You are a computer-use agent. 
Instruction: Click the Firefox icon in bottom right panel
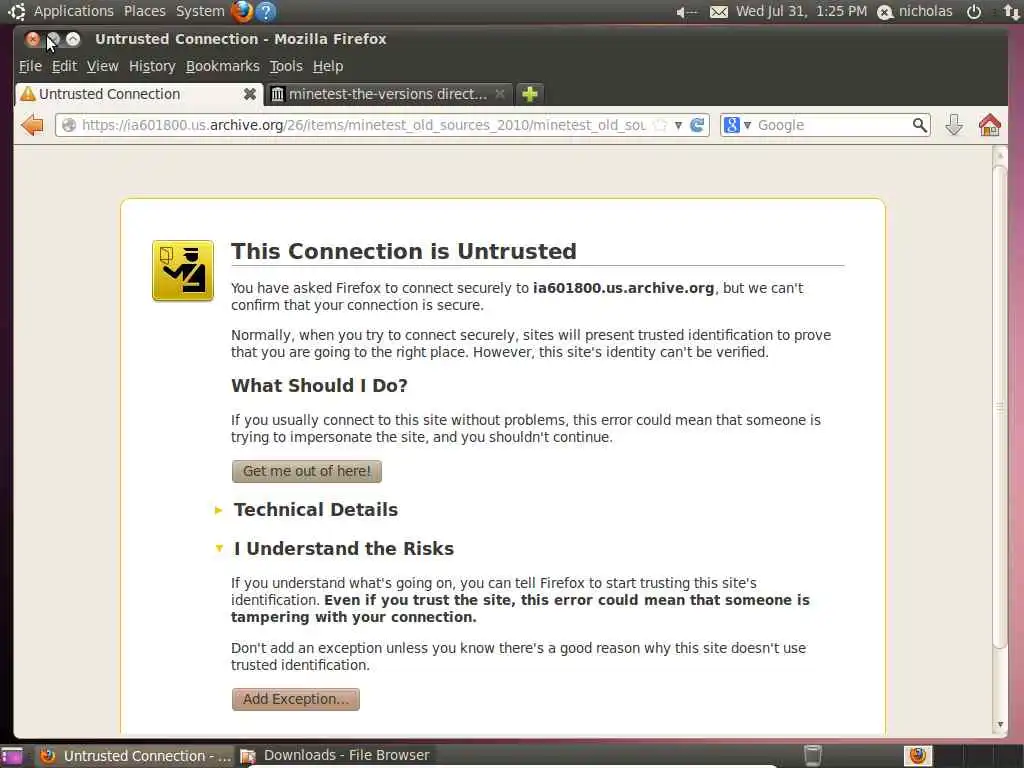[918, 756]
